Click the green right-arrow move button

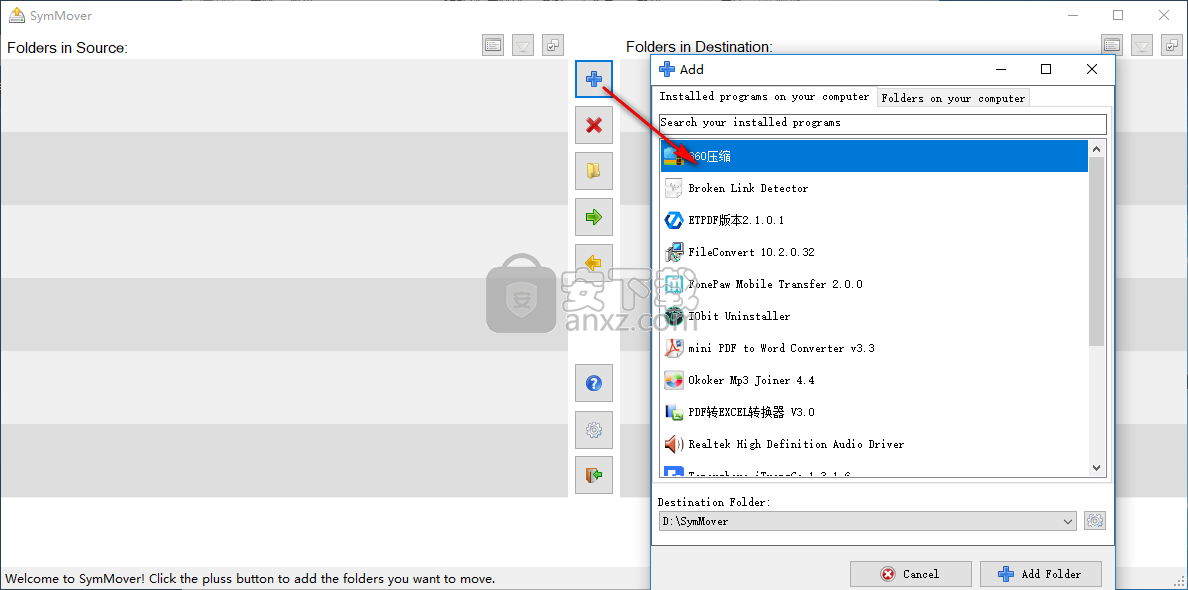click(594, 217)
